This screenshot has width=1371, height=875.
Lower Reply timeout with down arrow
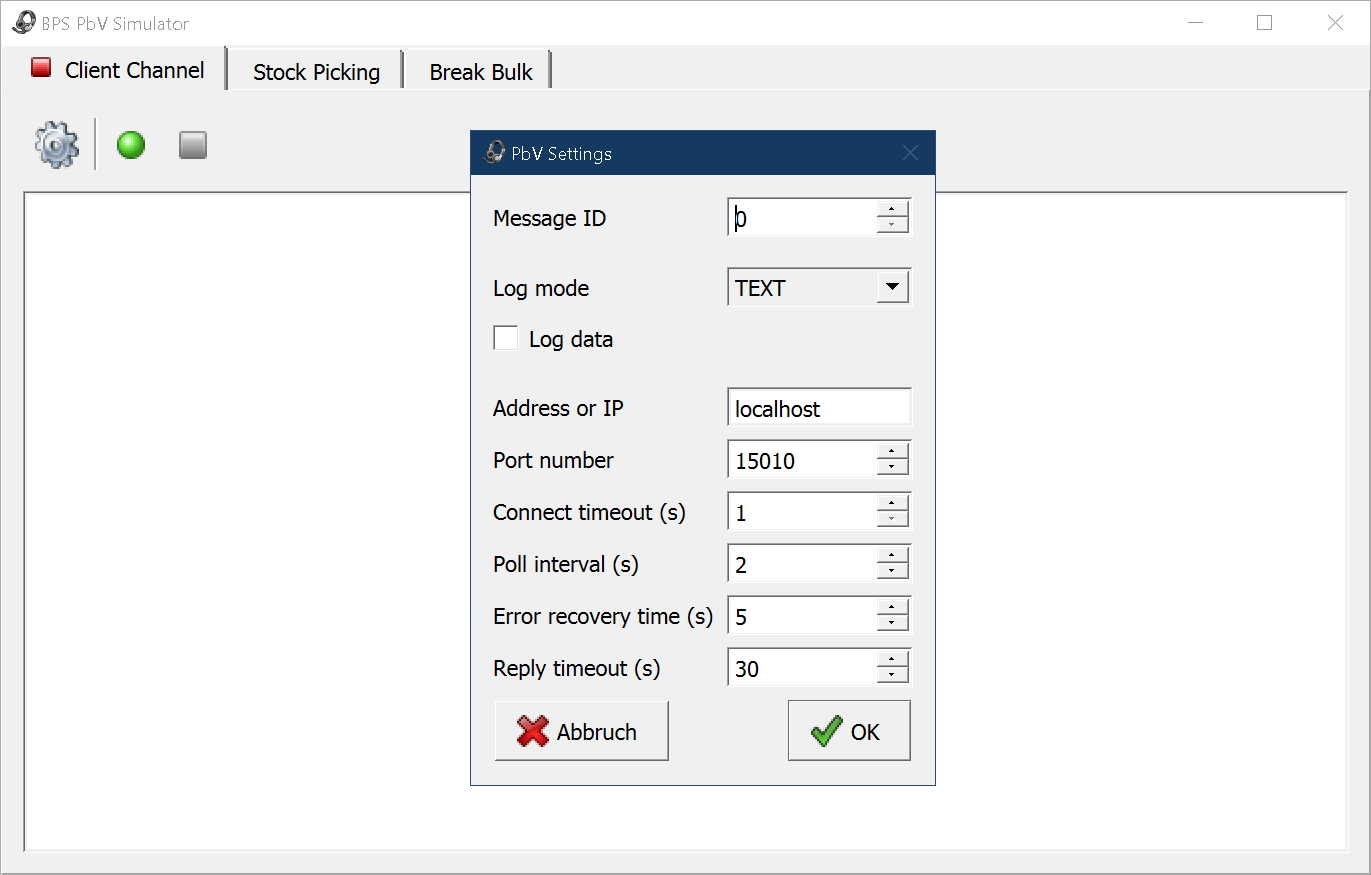click(892, 676)
